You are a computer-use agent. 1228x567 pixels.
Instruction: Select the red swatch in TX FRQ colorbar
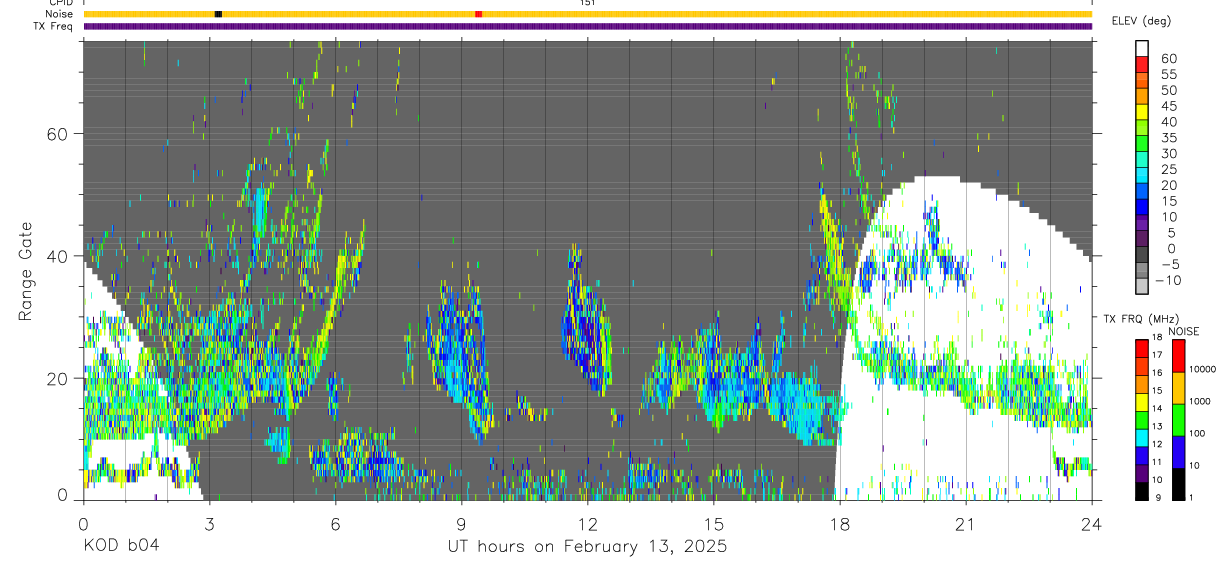click(x=1142, y=347)
